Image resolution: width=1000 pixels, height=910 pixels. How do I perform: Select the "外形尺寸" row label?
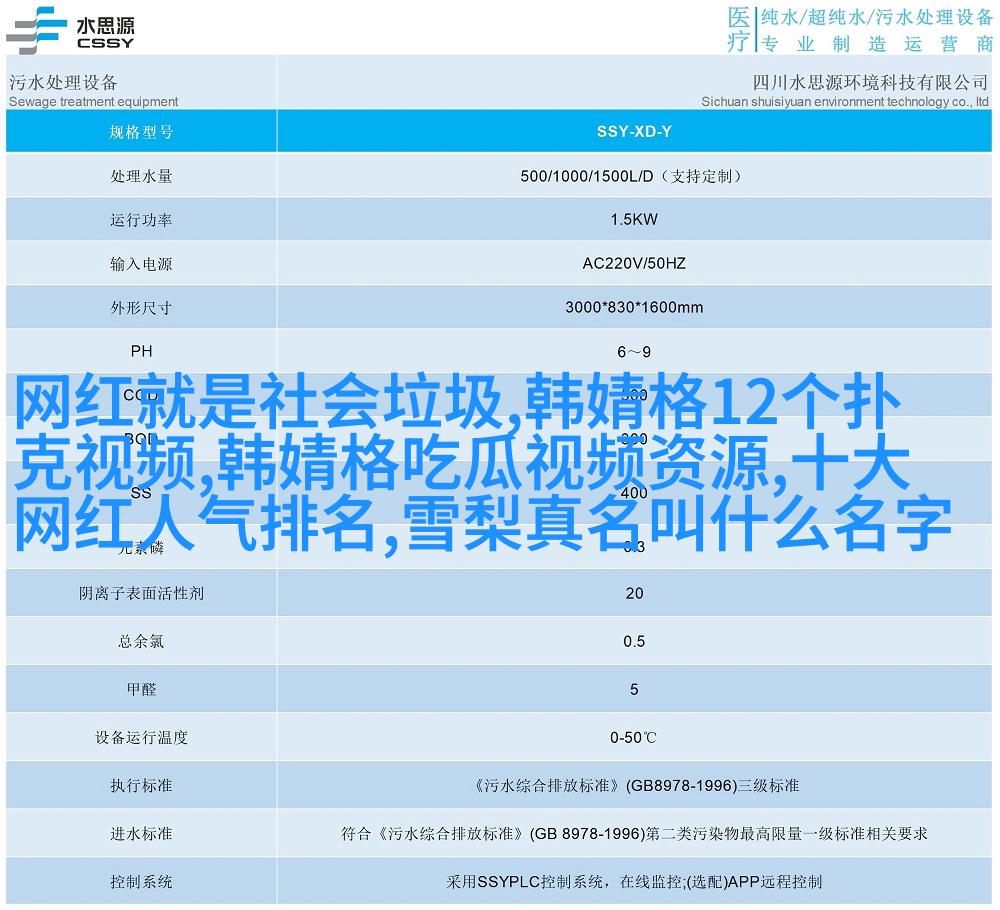[x=141, y=308]
